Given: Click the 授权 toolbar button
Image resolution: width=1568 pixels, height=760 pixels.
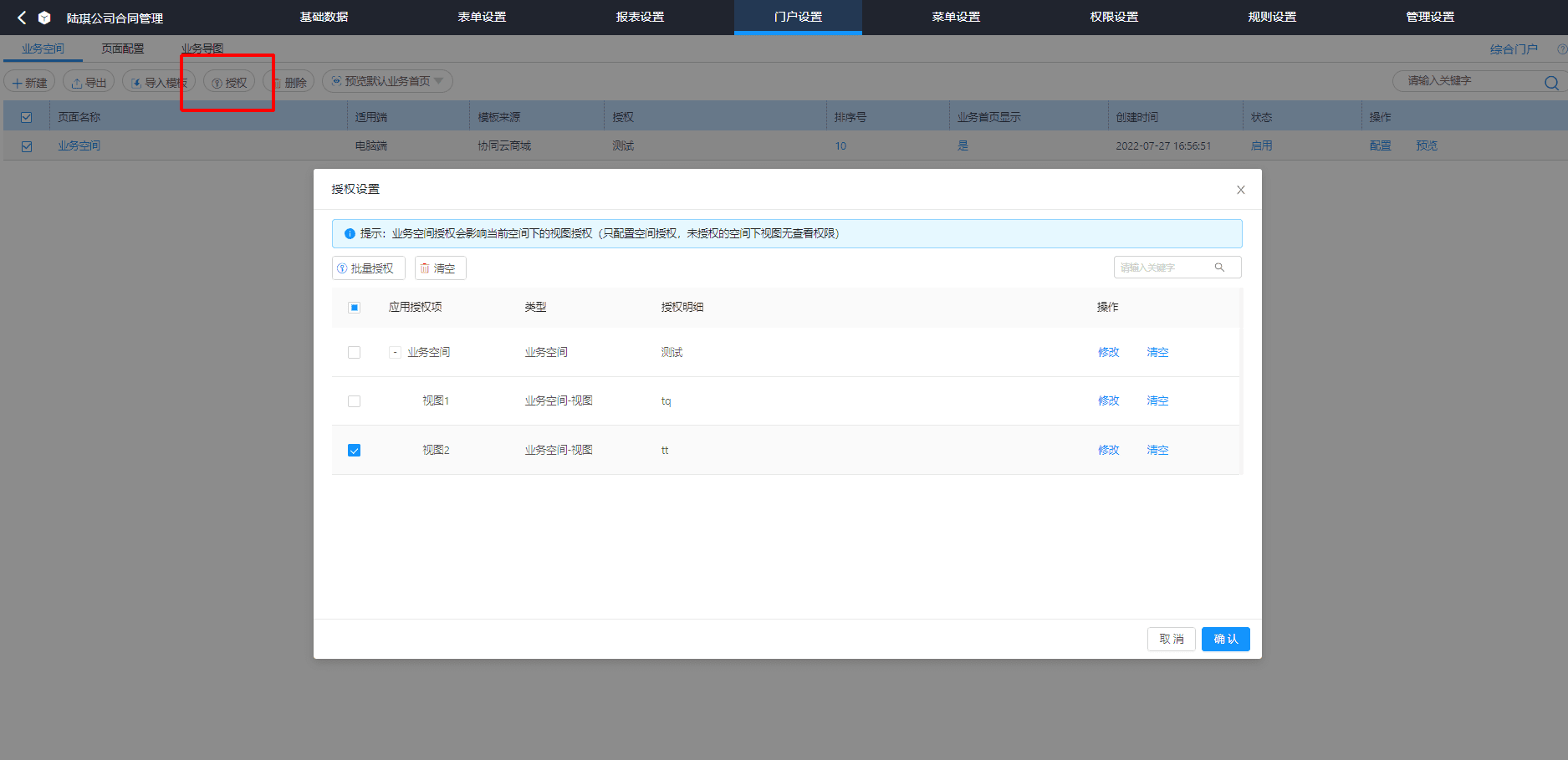Looking at the screenshot, I should click(229, 82).
